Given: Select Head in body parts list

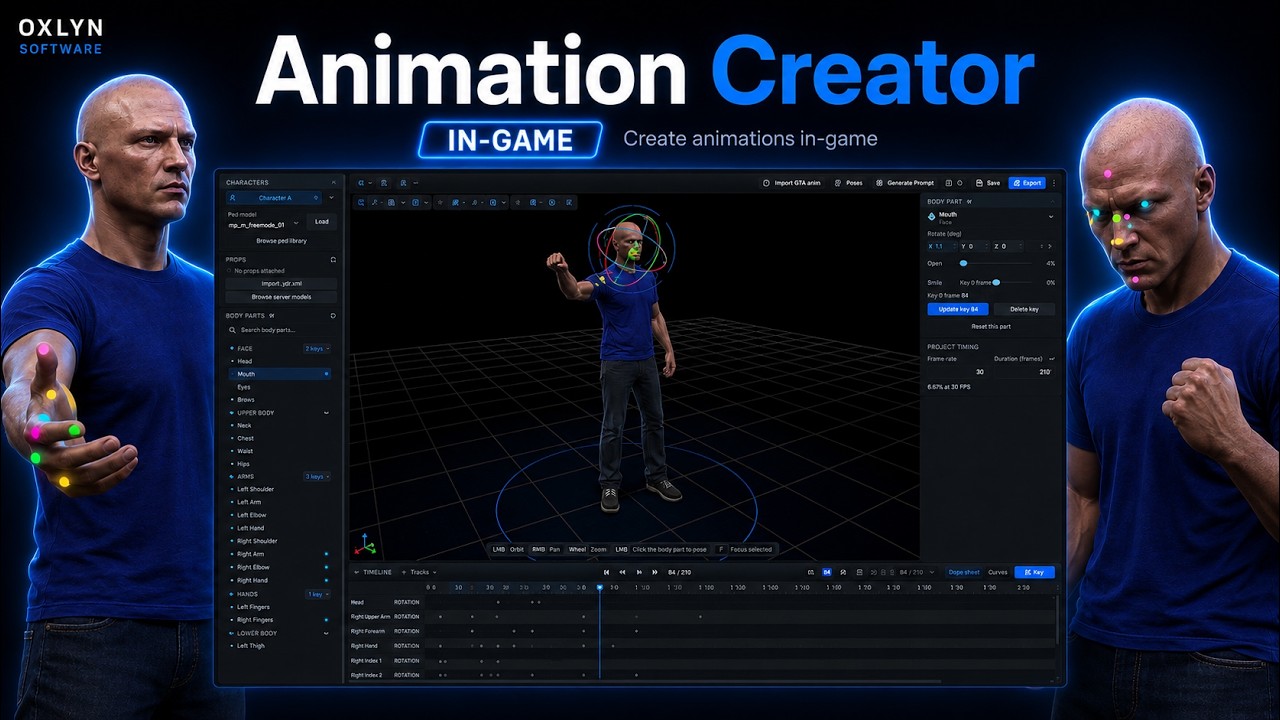Looking at the screenshot, I should tap(245, 361).
